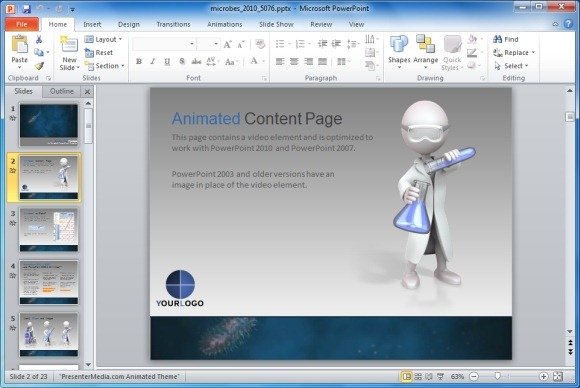580x388 pixels.
Task: Zoom out with minus button
Action: point(473,377)
